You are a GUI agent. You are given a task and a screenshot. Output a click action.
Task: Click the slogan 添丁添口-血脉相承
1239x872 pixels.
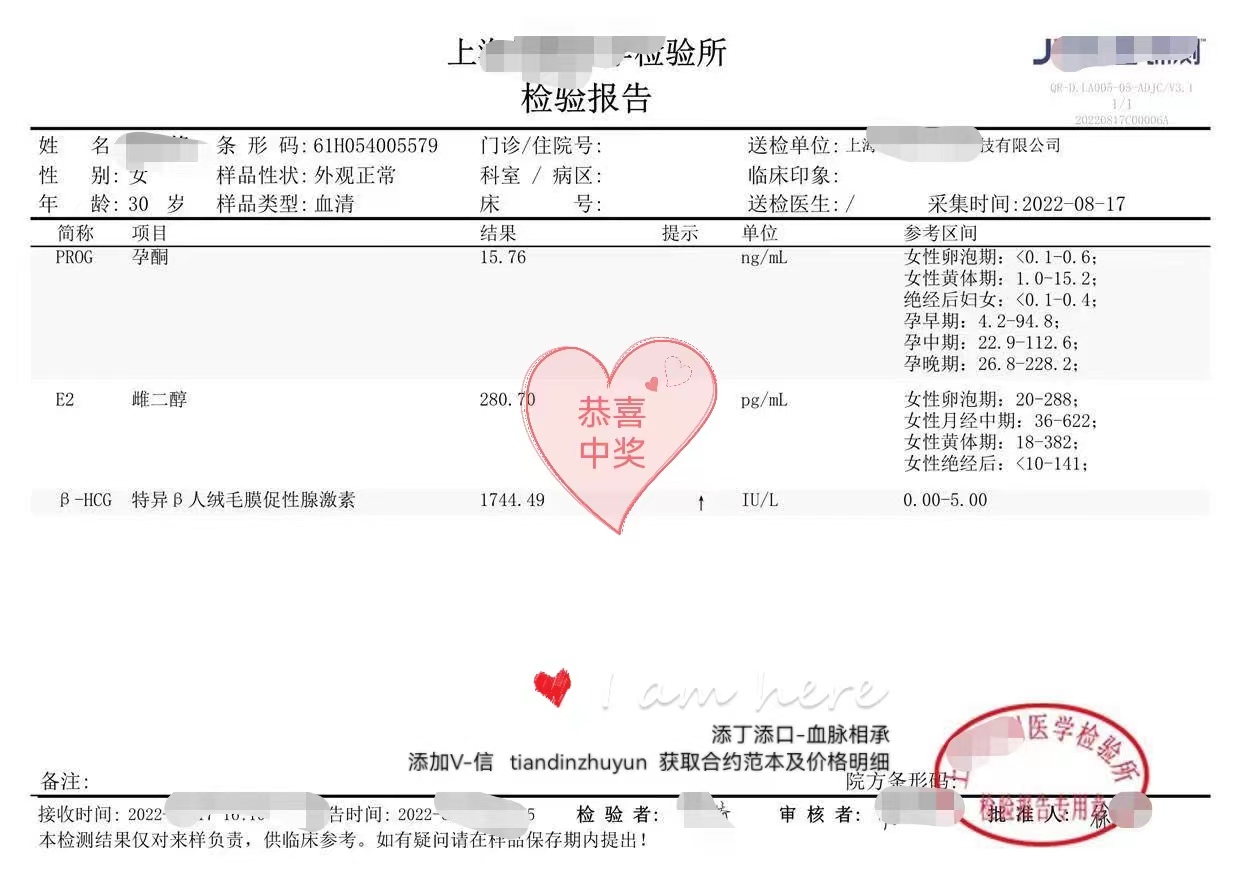(800, 735)
